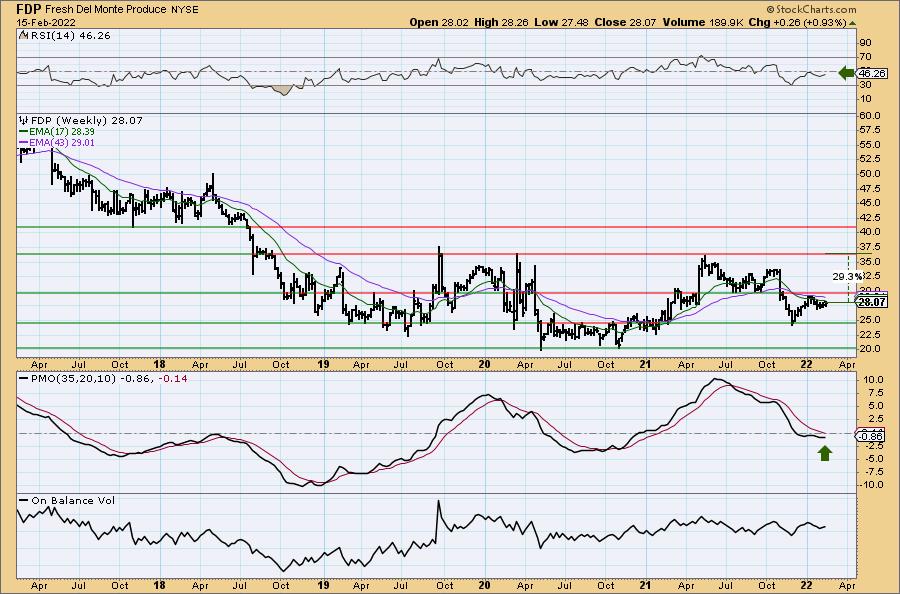Click the Chg +0.26 (+0.93%) value
The image size is (900, 594).
[799, 22]
